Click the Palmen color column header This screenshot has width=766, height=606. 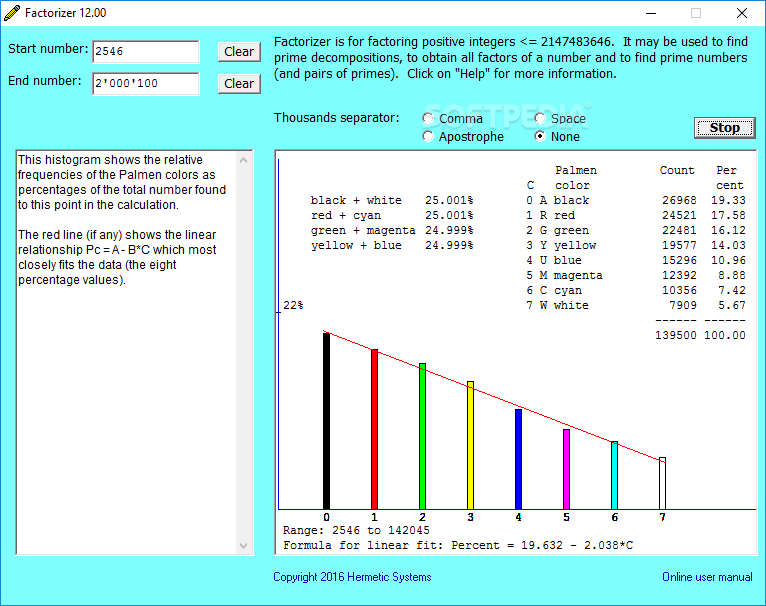tap(575, 178)
